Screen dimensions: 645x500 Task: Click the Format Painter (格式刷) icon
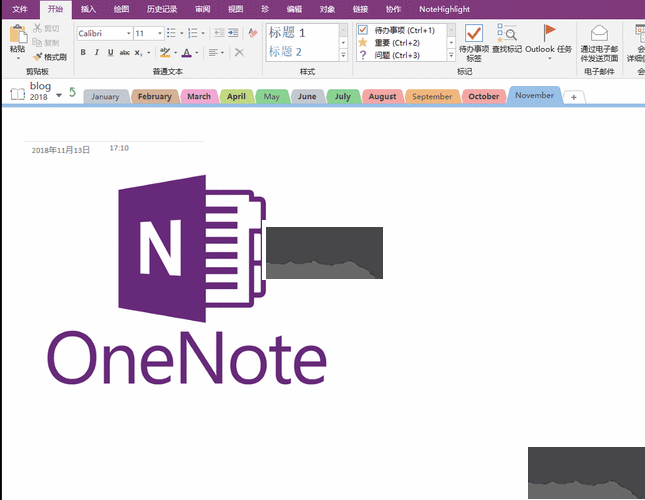tap(37, 57)
